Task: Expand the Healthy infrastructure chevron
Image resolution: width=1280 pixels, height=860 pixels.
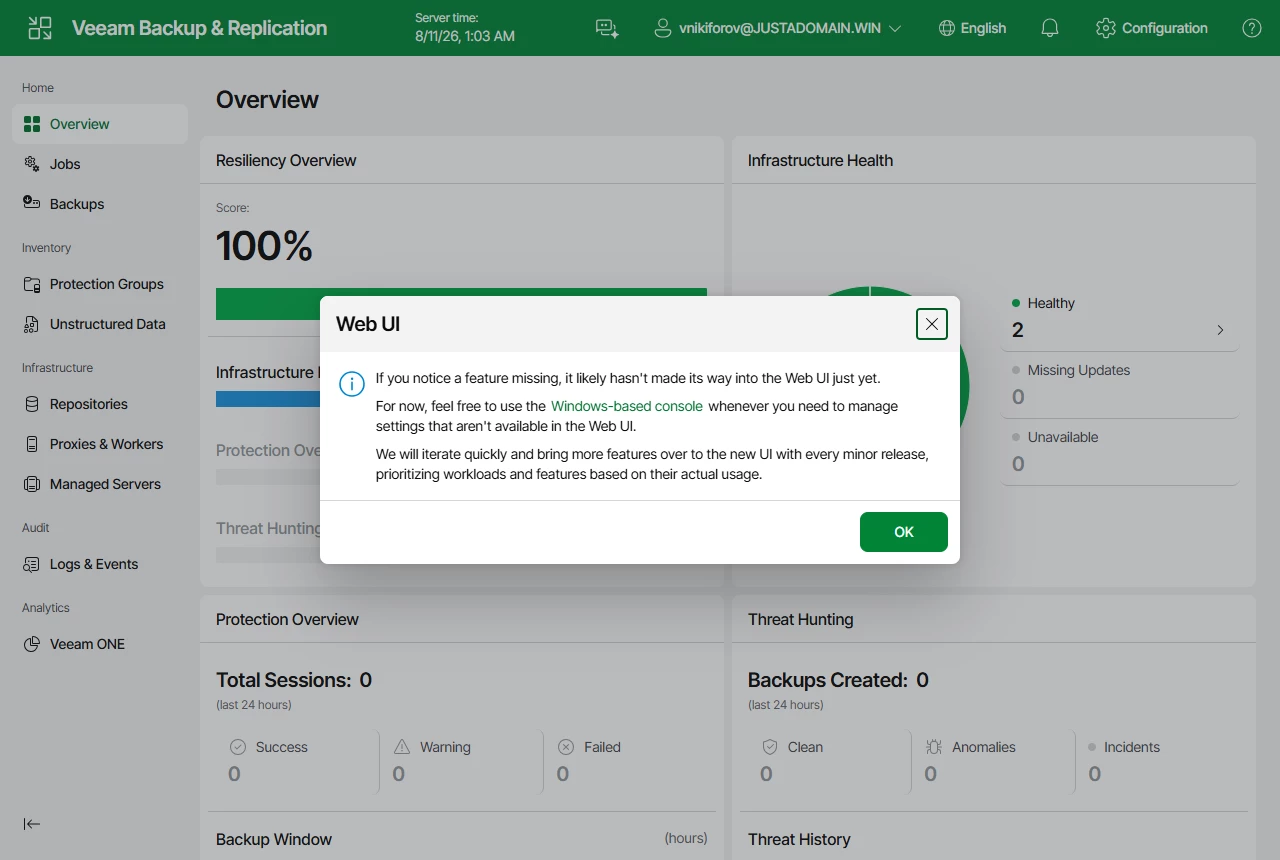Action: click(1220, 330)
